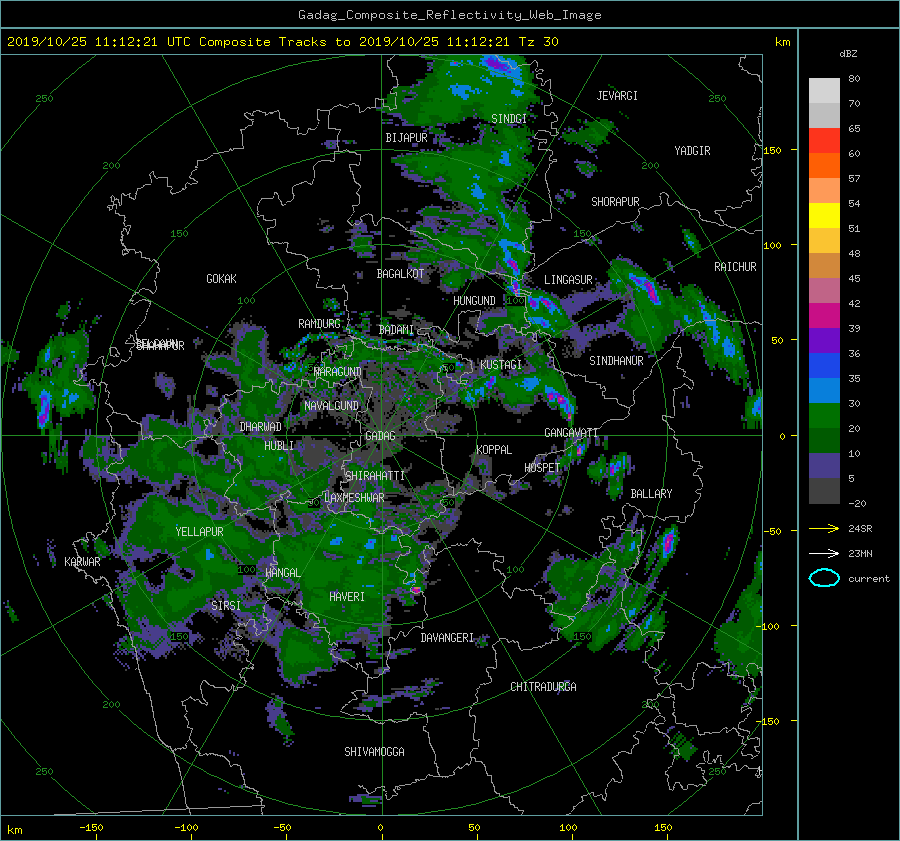Click the KUSTAGI city label
900x841 pixels.
click(x=501, y=365)
